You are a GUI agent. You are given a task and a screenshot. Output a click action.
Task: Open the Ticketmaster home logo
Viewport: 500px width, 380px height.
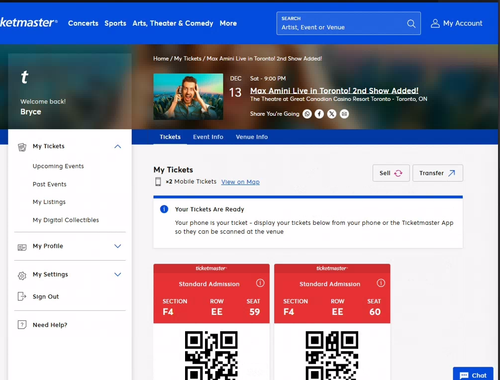coord(29,22)
